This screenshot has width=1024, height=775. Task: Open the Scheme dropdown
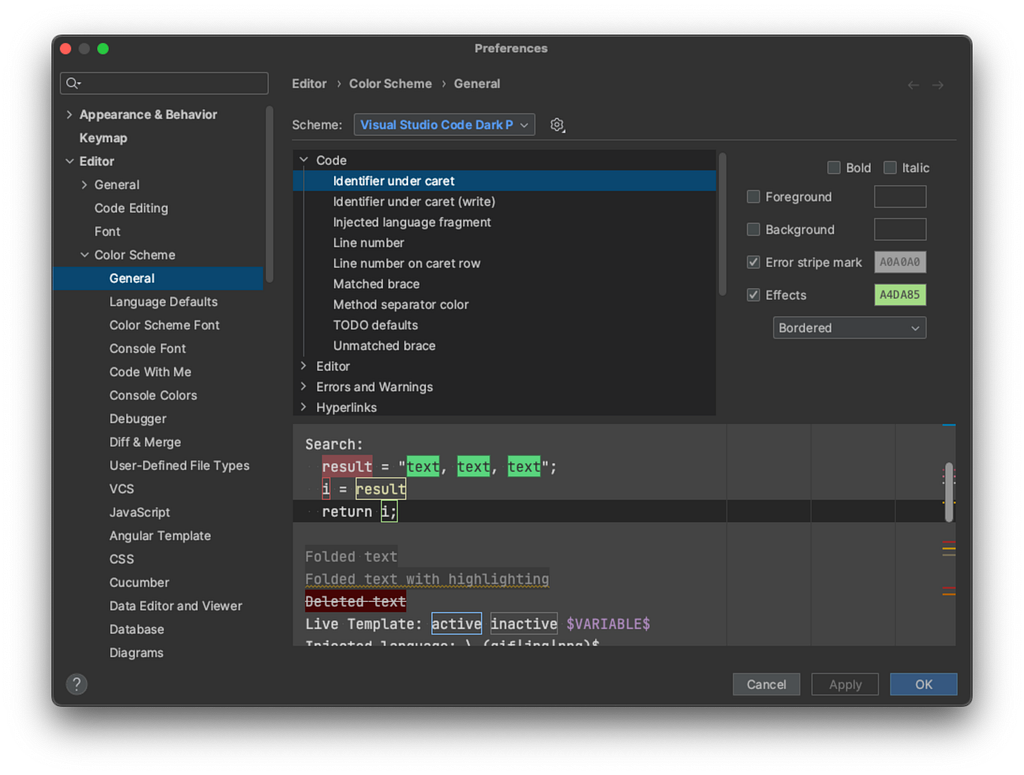444,125
